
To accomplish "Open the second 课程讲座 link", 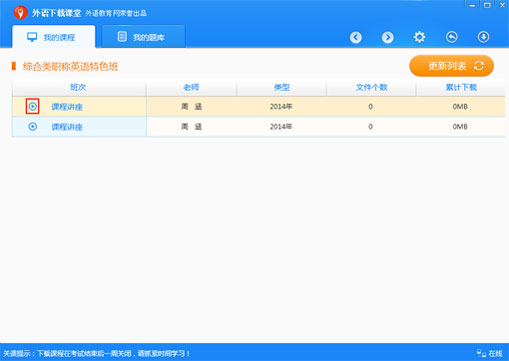I will (x=67, y=127).
